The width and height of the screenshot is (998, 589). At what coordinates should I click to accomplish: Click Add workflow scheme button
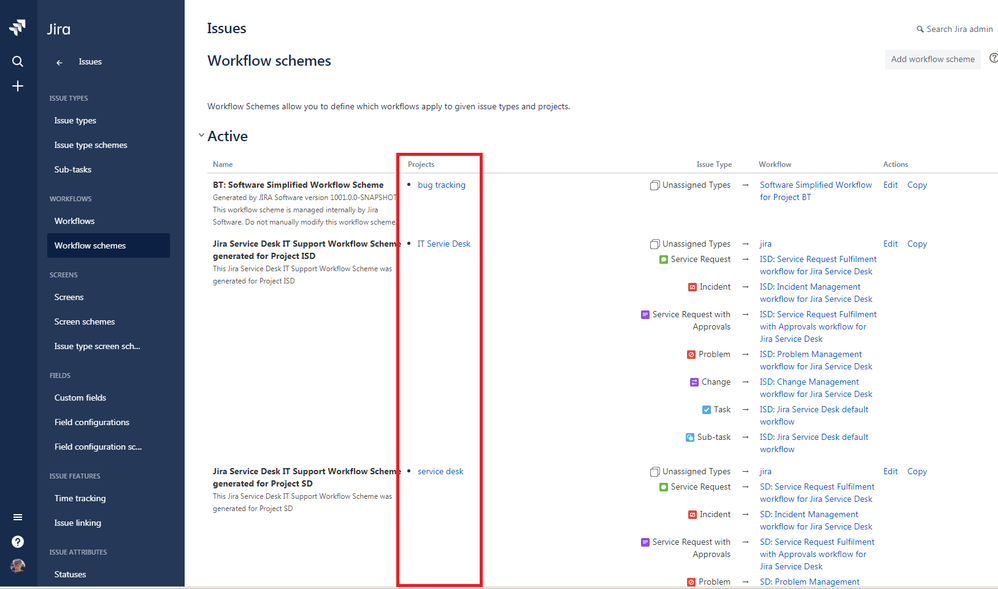[932, 59]
